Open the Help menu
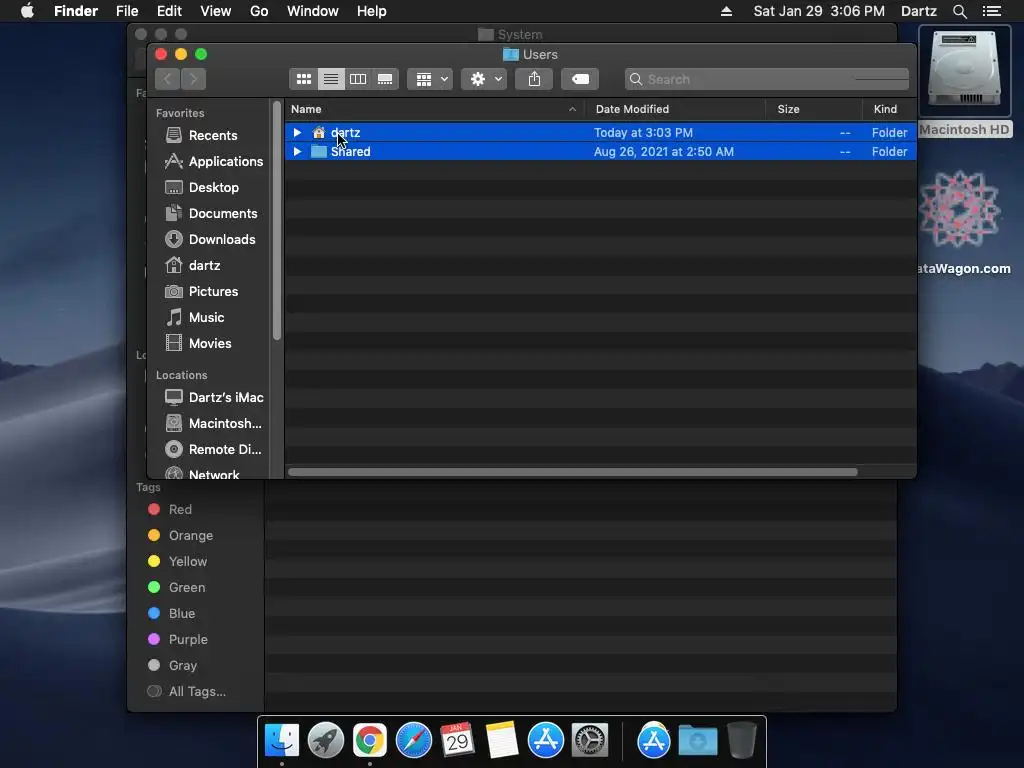 pos(372,11)
